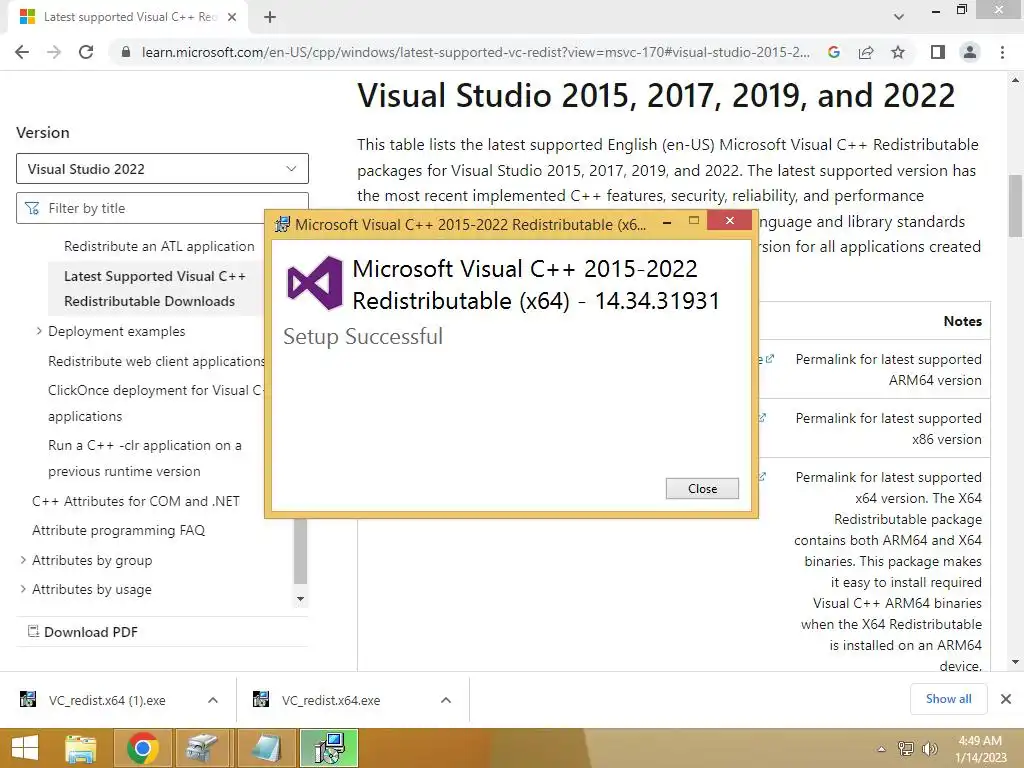Open taskbar clock 4:49 AM
Image resolution: width=1024 pixels, height=768 pixels.
click(980, 749)
